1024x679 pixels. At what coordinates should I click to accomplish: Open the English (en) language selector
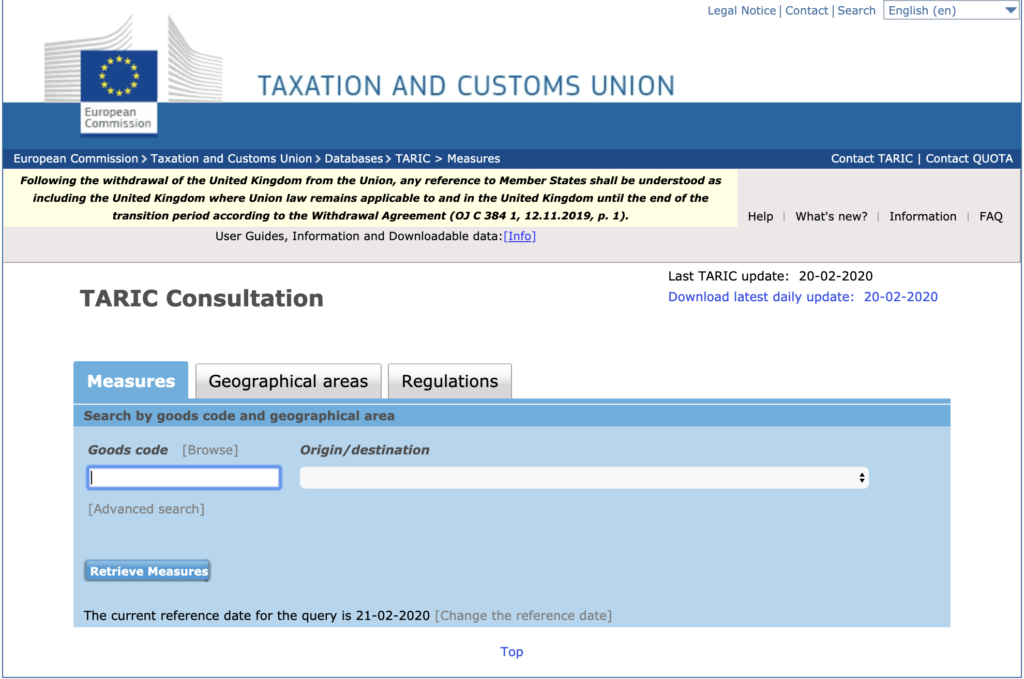pos(949,10)
